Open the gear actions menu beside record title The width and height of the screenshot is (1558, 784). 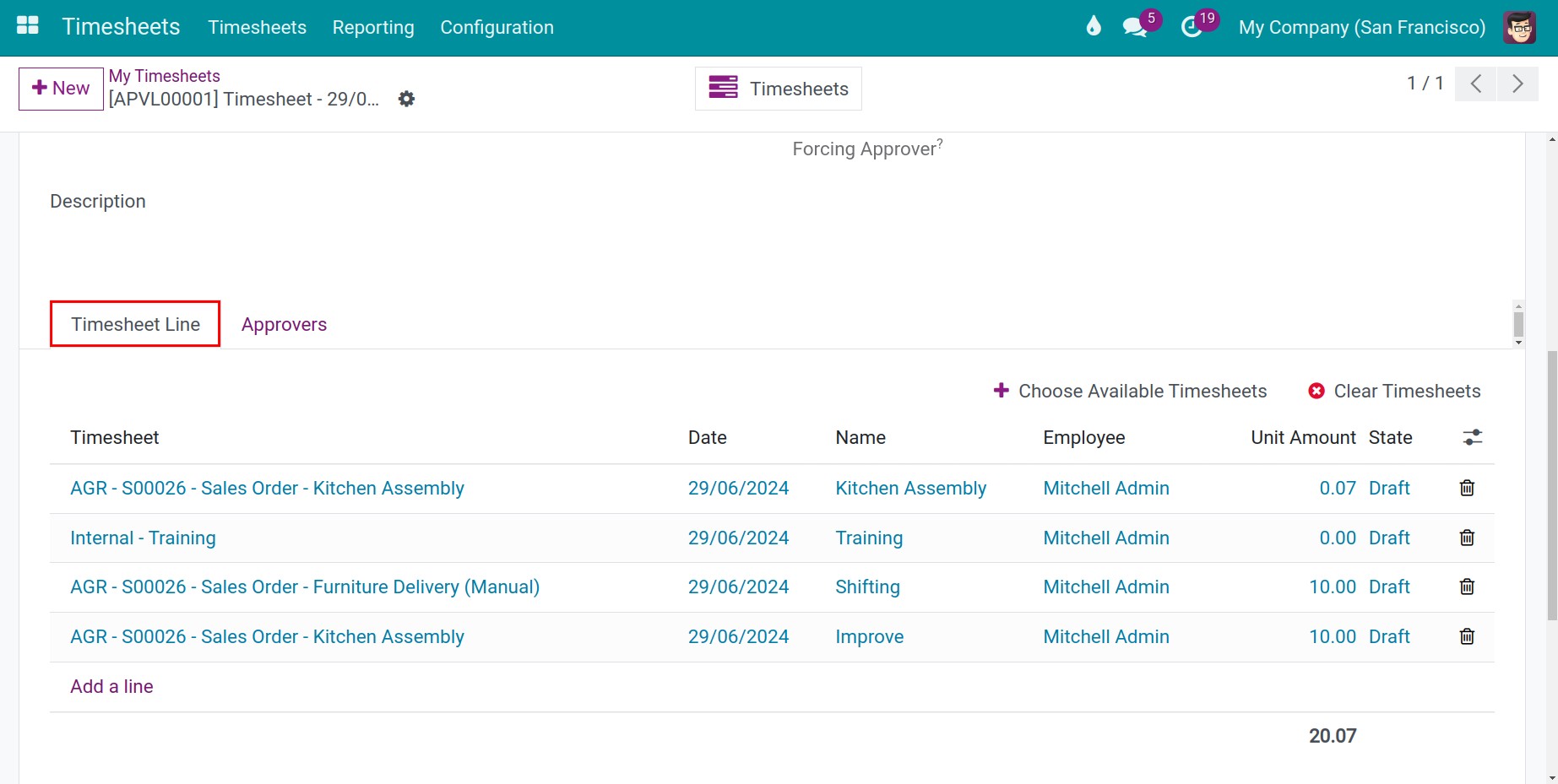pyautogui.click(x=406, y=99)
